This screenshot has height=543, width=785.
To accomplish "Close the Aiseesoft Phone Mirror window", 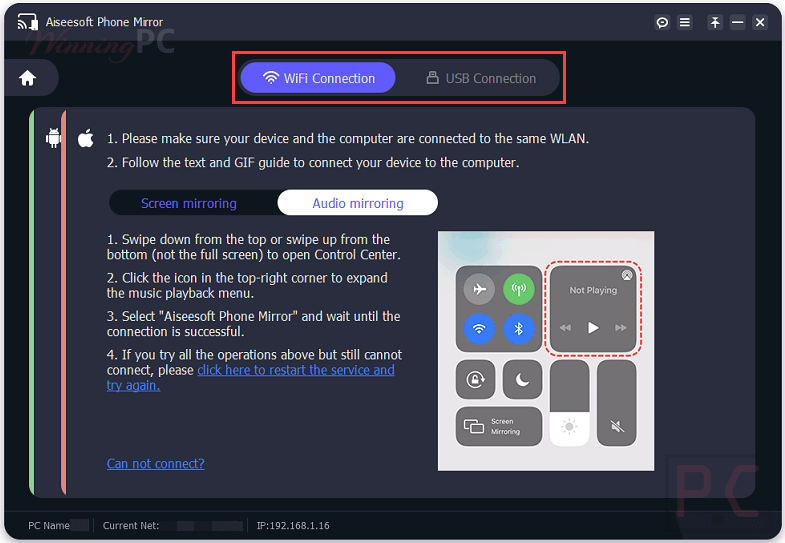I will (x=760, y=22).
